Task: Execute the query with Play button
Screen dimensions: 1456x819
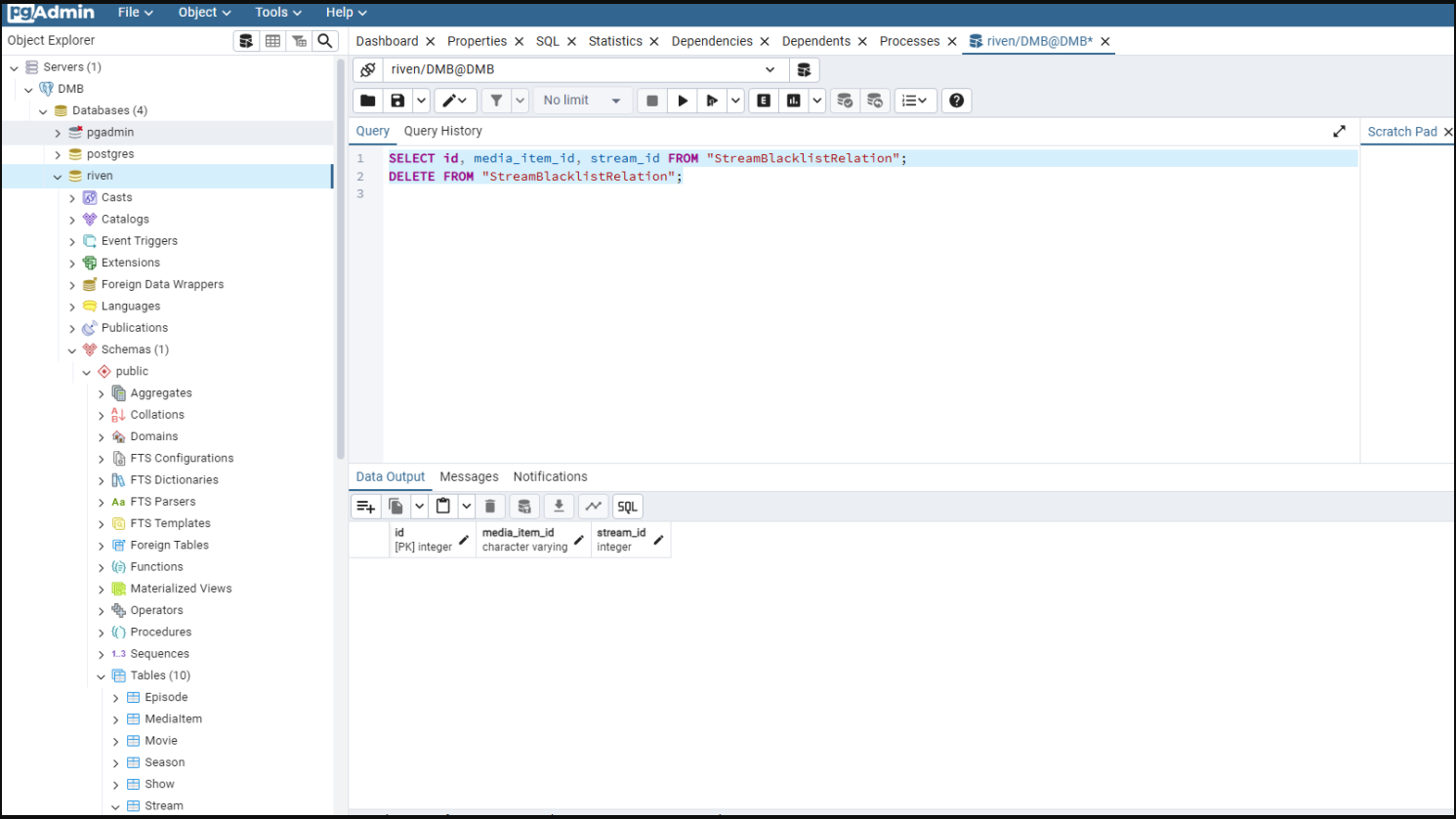Action: pyautogui.click(x=683, y=101)
